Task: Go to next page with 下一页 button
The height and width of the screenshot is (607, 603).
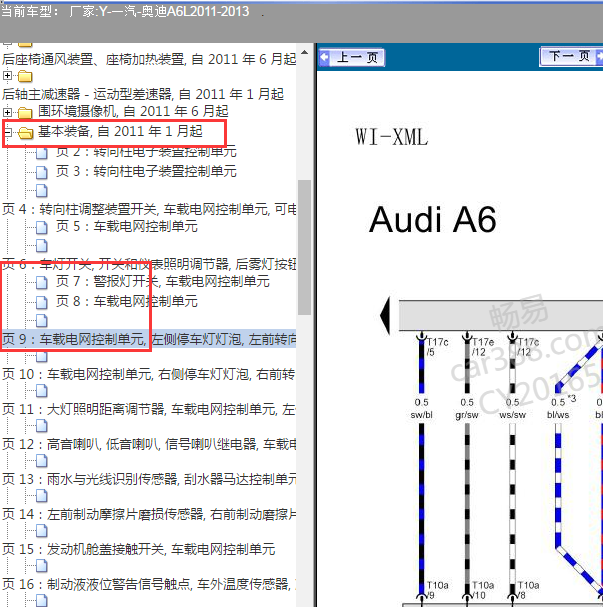Action: (x=571, y=57)
